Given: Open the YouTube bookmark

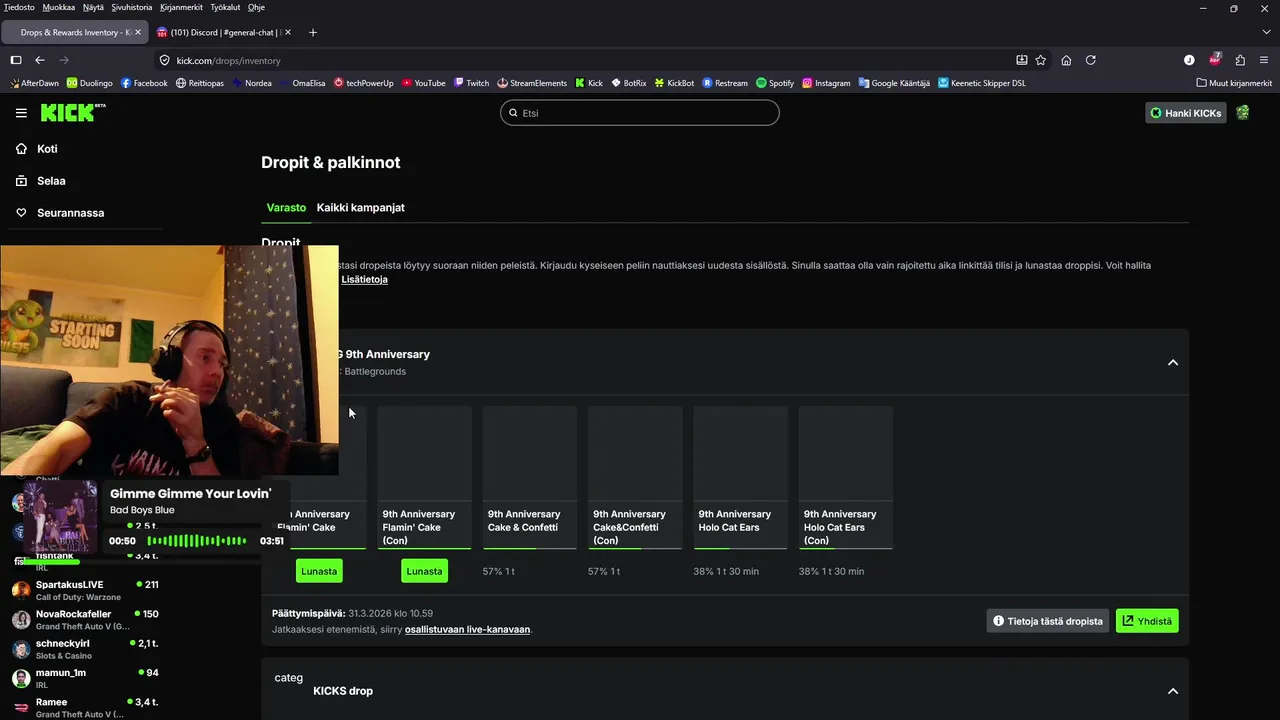Looking at the screenshot, I should pyautogui.click(x=424, y=83).
